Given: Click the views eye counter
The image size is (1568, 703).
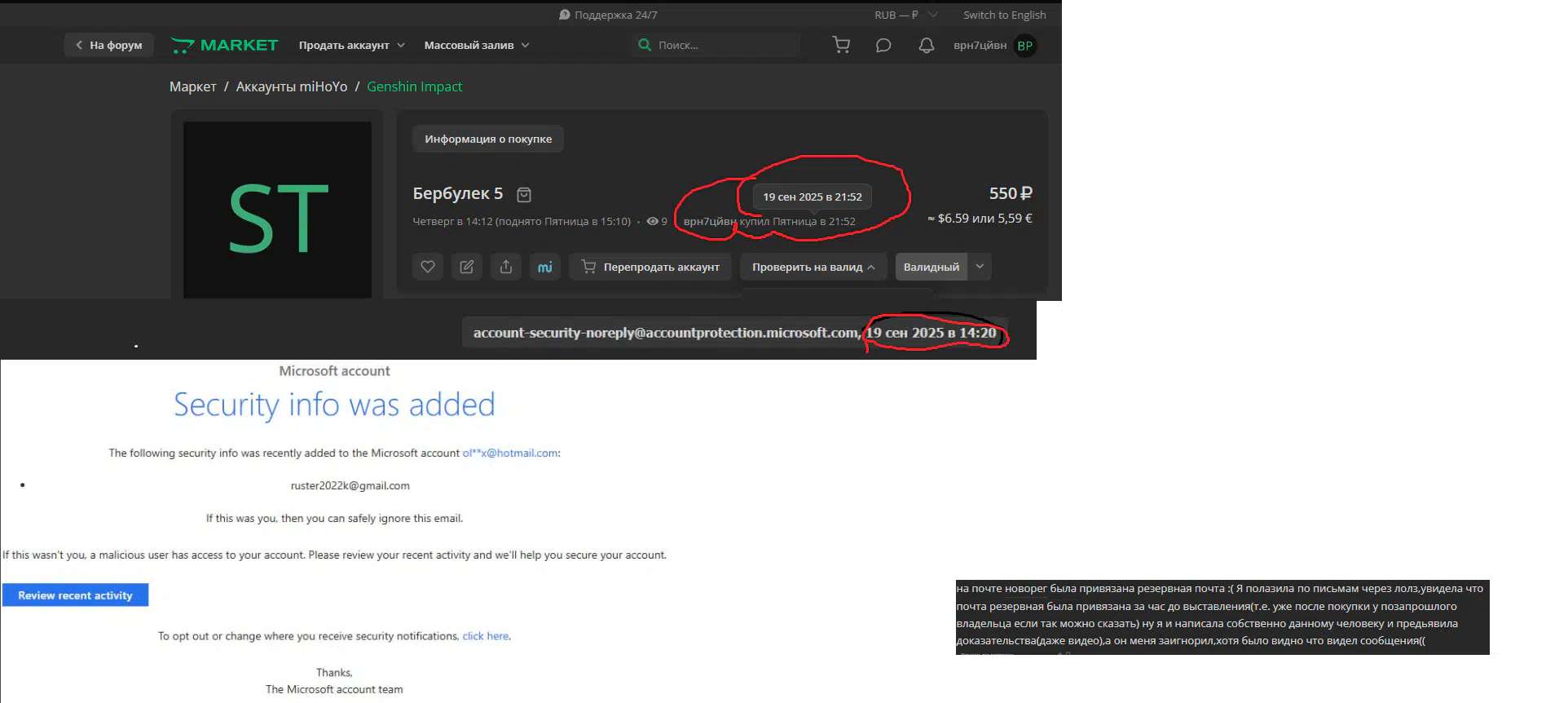Looking at the screenshot, I should [657, 221].
